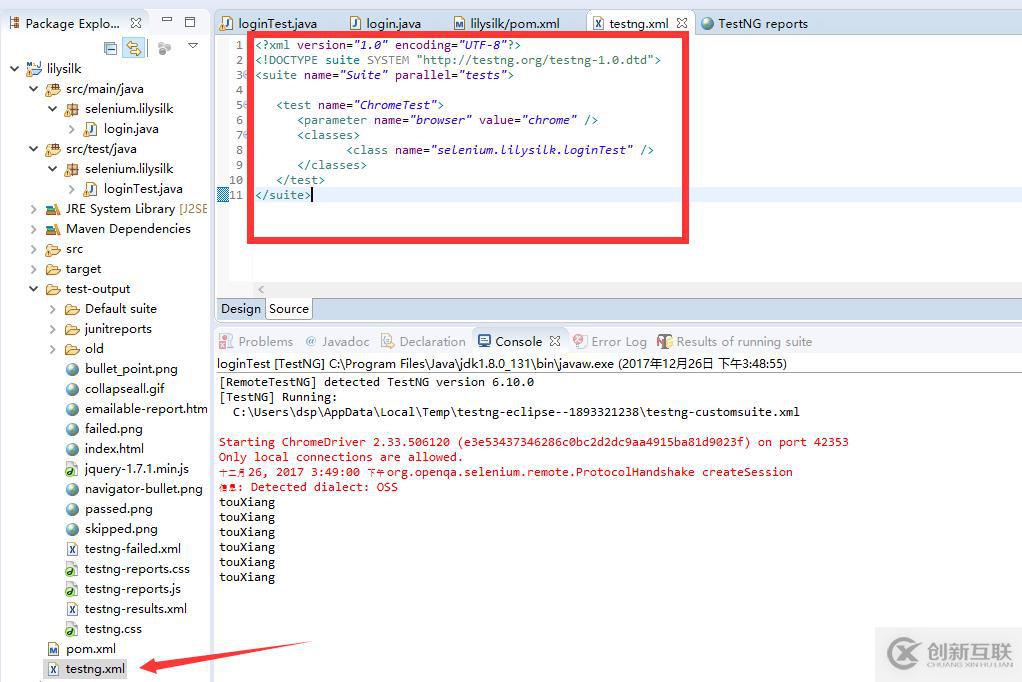The image size is (1022, 682).
Task: Open the Error Log view tab
Action: pos(610,342)
